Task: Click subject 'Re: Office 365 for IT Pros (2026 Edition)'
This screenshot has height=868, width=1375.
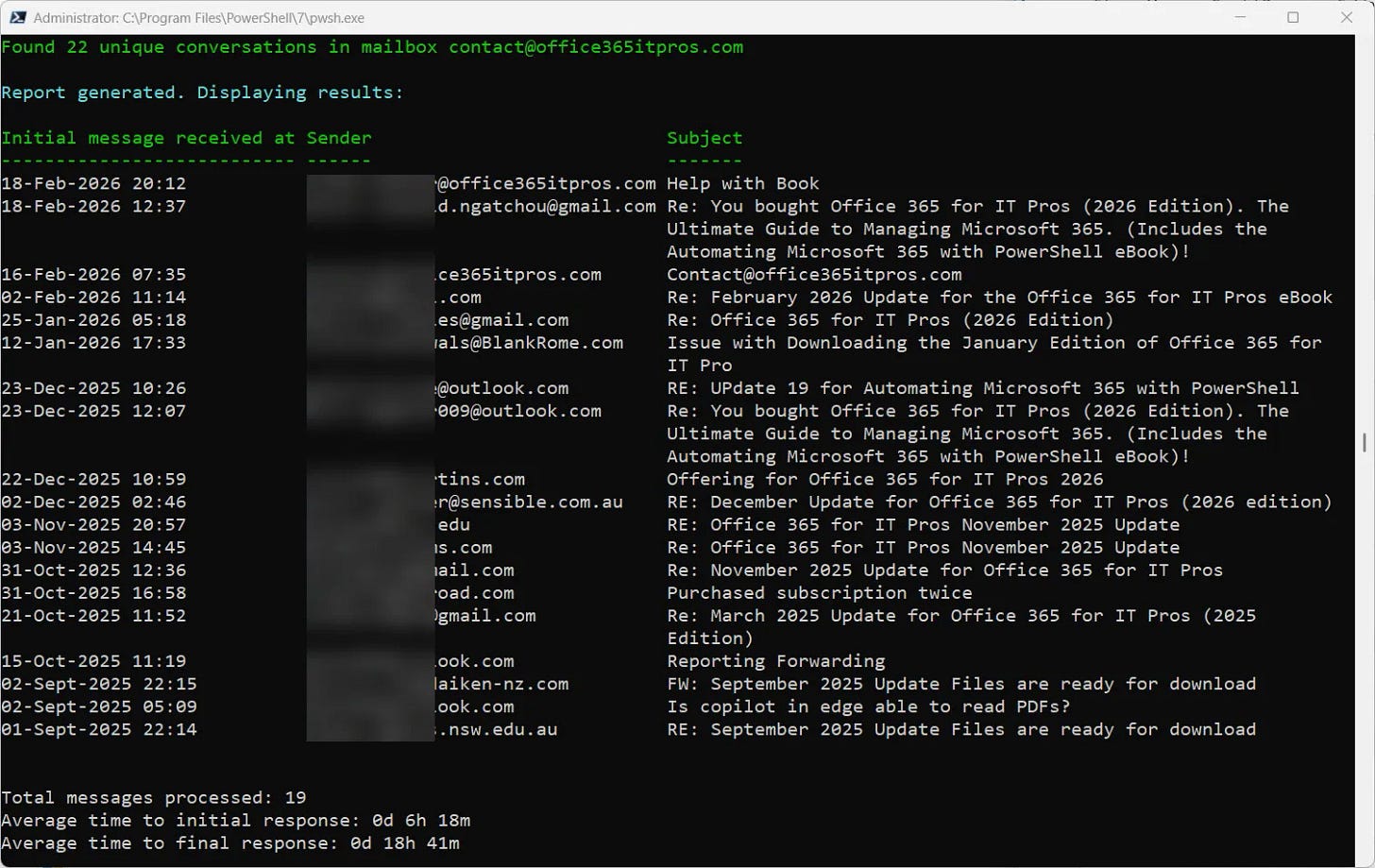Action: click(891, 320)
